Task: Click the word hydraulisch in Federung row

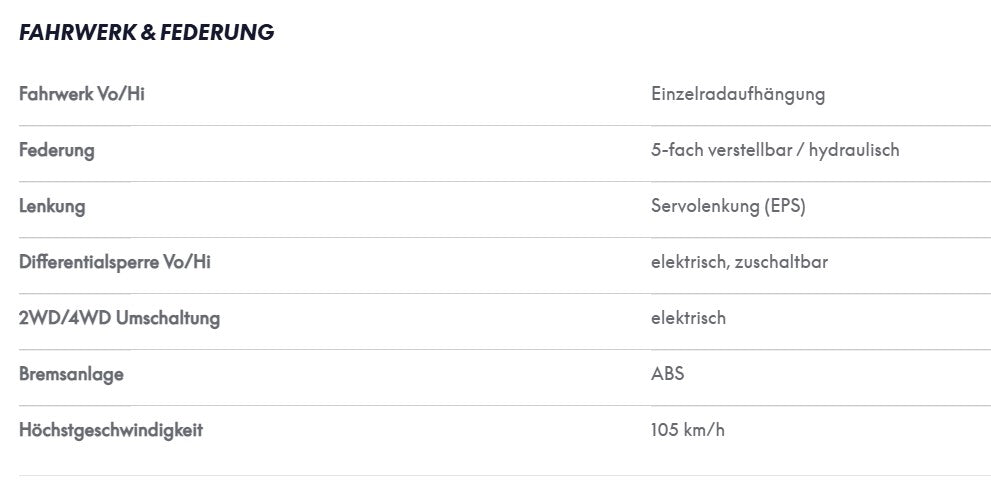Action: [x=854, y=150]
